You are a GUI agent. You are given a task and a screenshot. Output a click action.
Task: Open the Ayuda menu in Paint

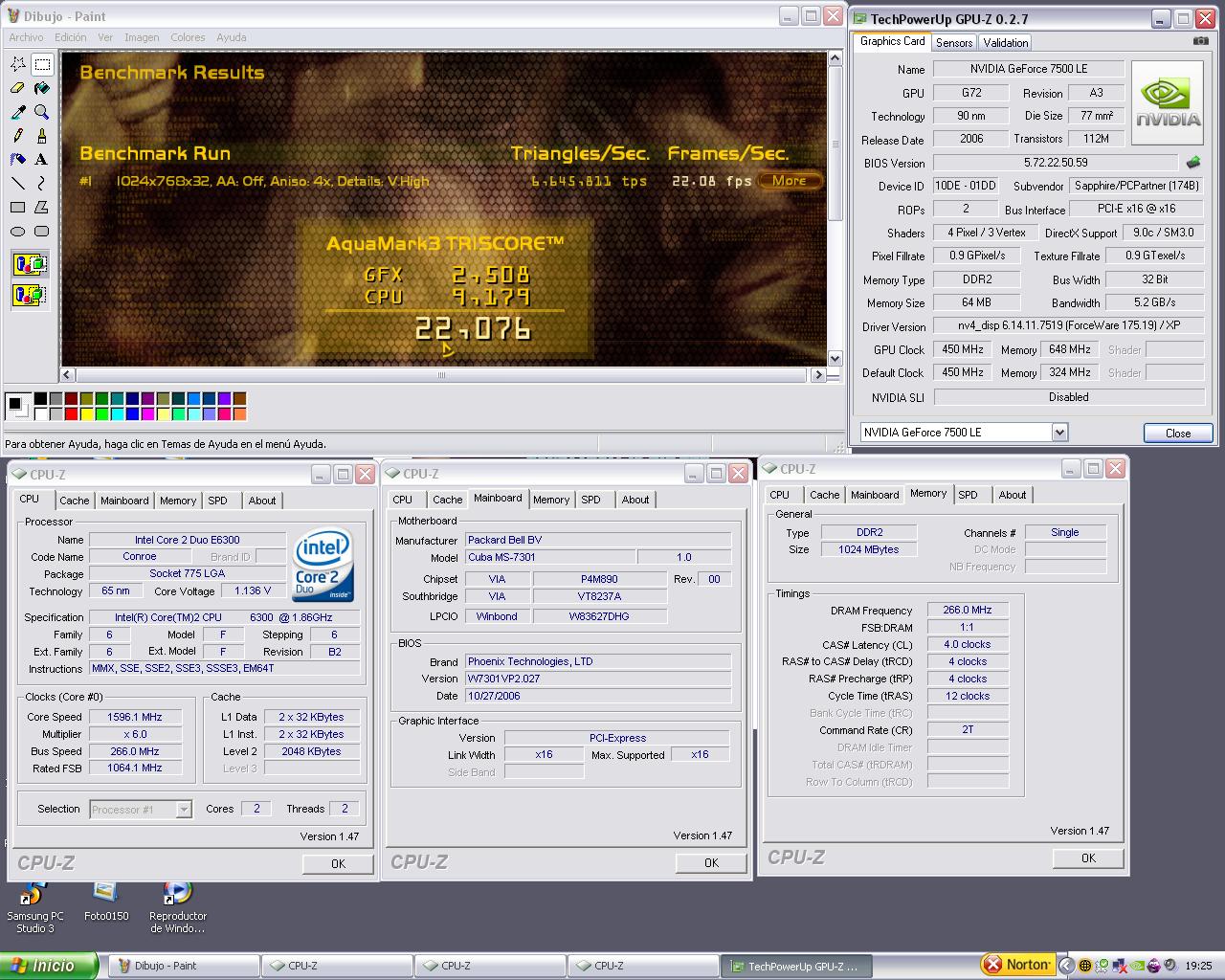pos(231,37)
